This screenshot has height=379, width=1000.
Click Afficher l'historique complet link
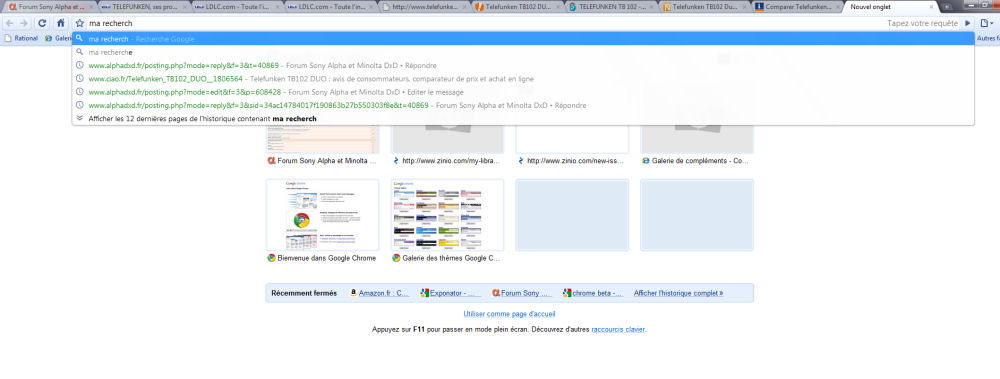point(678,294)
